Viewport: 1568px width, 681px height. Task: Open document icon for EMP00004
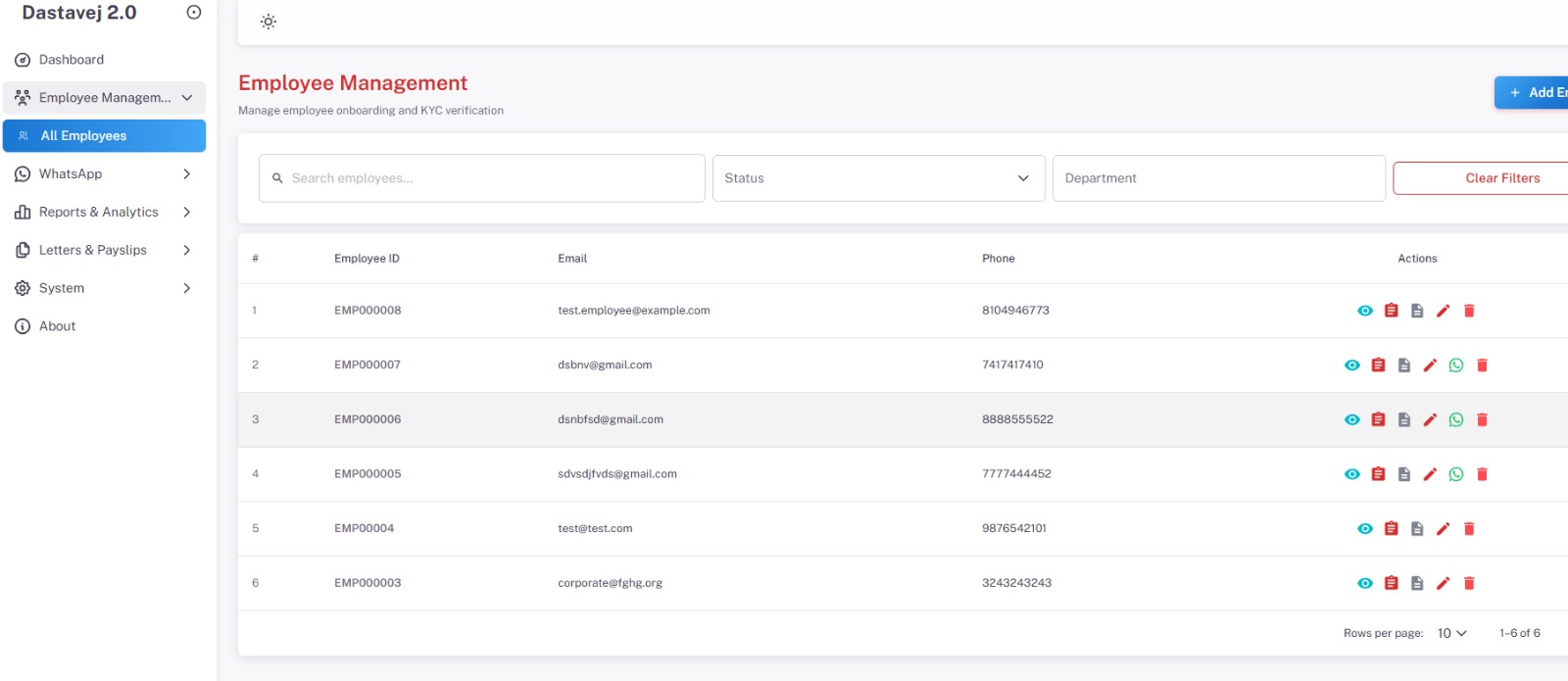click(1417, 529)
